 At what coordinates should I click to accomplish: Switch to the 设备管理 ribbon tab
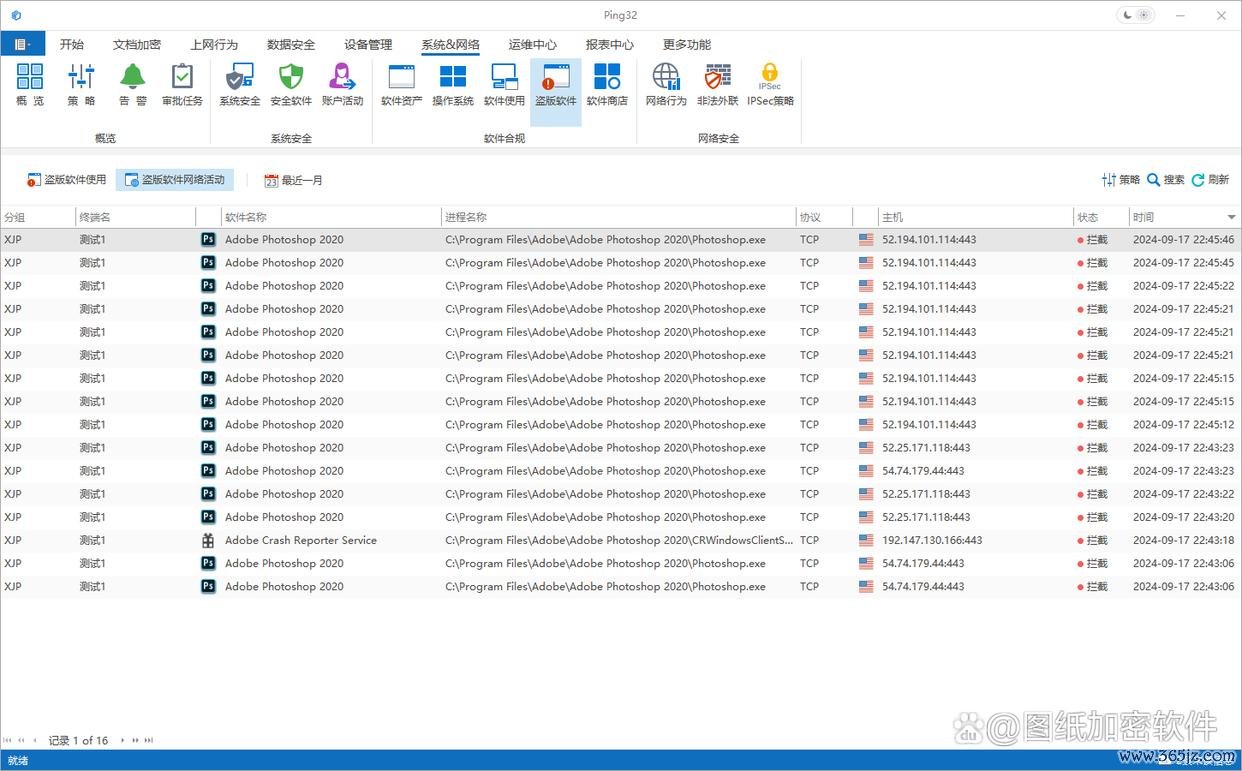pyautogui.click(x=368, y=44)
